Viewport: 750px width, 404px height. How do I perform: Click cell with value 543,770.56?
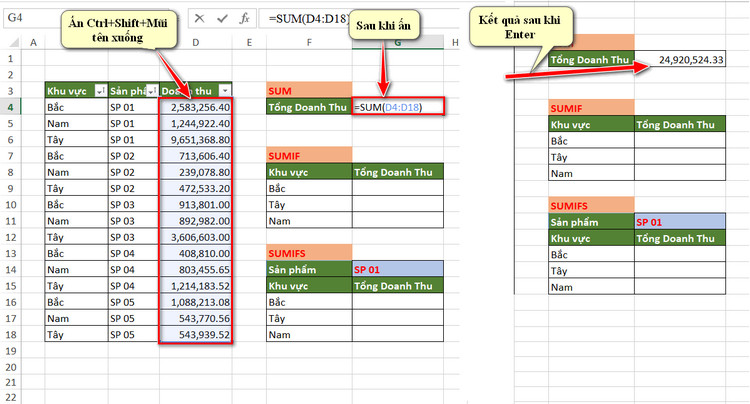coord(196,318)
